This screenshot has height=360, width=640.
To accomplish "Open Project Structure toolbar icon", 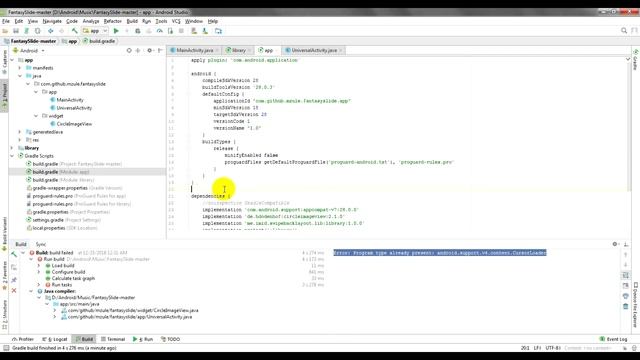I will coord(218,31).
